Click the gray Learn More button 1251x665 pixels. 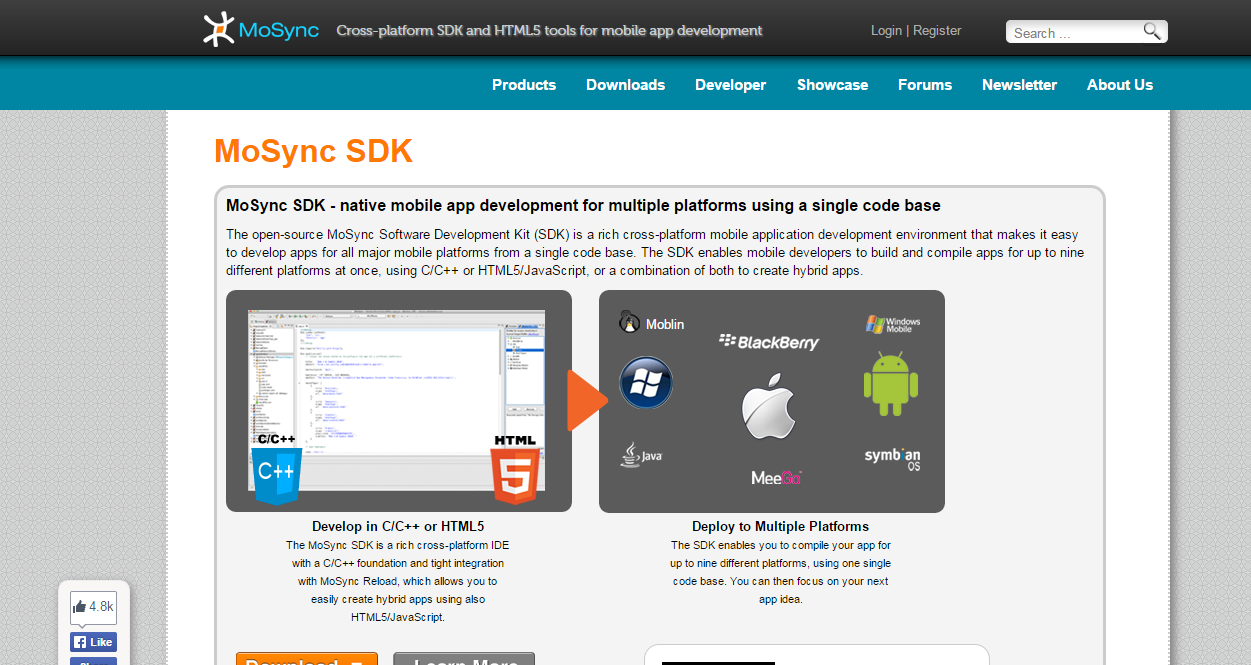464,659
